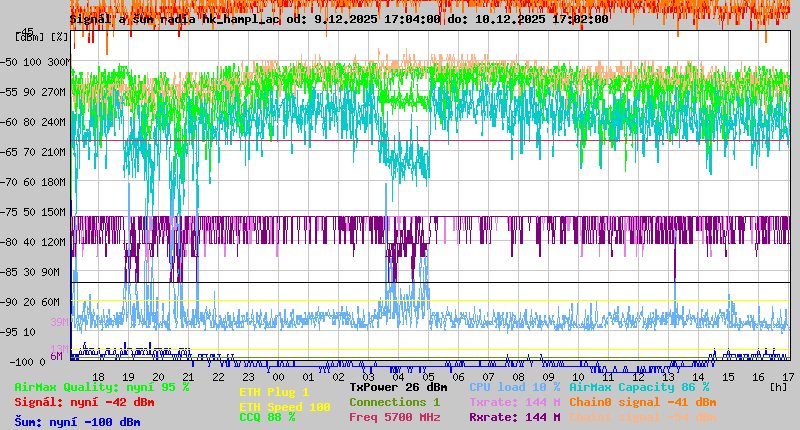This screenshot has height=430, width=800.
Task: Click the 12 hour tick on time axis
Action: pos(639,376)
